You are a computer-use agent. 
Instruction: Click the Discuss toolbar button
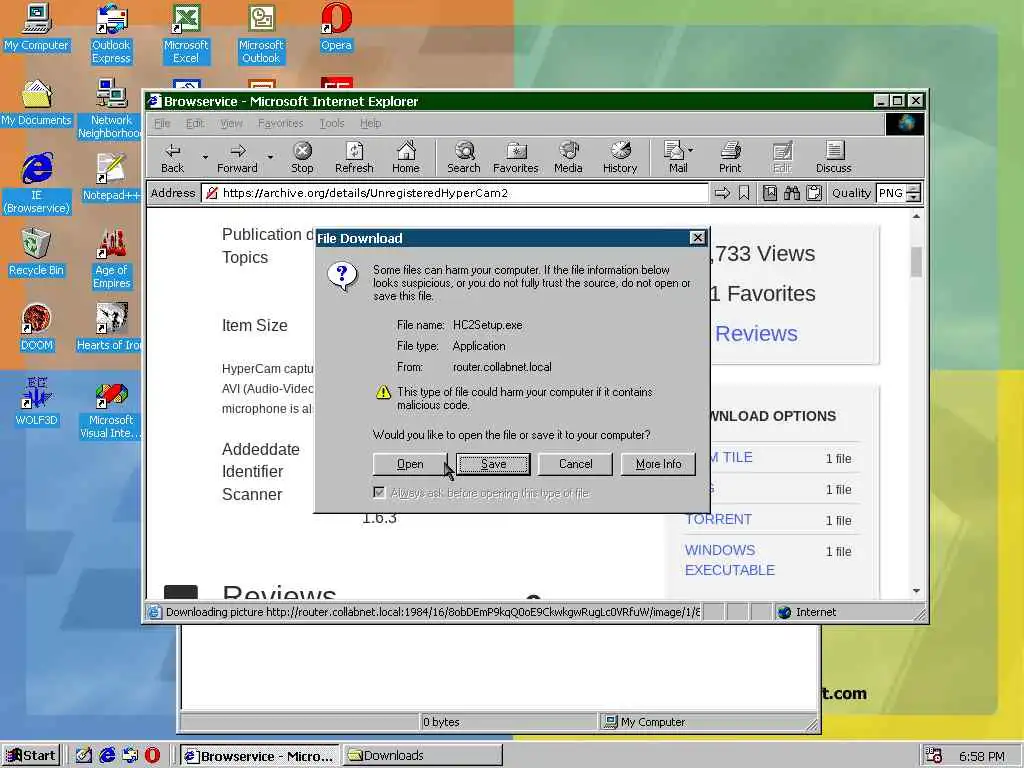(x=834, y=158)
